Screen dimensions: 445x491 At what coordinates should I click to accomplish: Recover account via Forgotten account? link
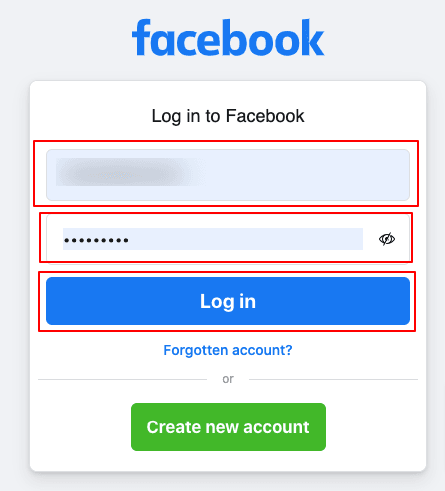tap(228, 350)
